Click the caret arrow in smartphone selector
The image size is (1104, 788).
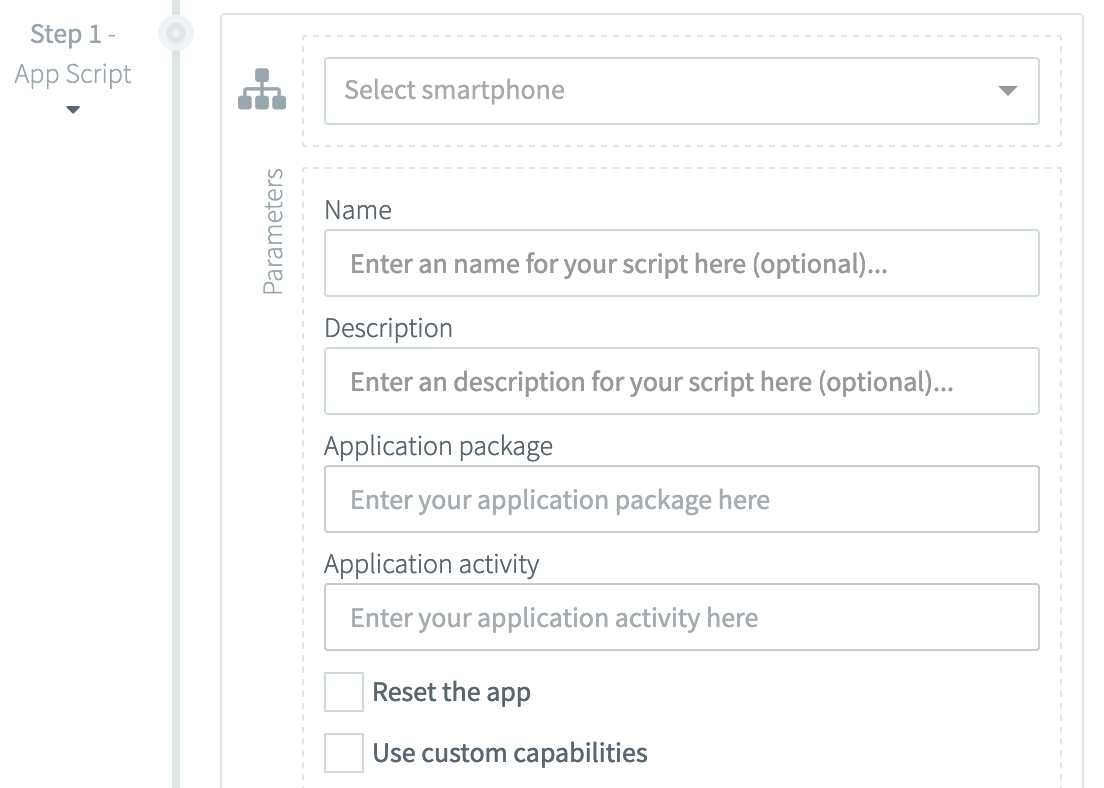tap(1007, 91)
